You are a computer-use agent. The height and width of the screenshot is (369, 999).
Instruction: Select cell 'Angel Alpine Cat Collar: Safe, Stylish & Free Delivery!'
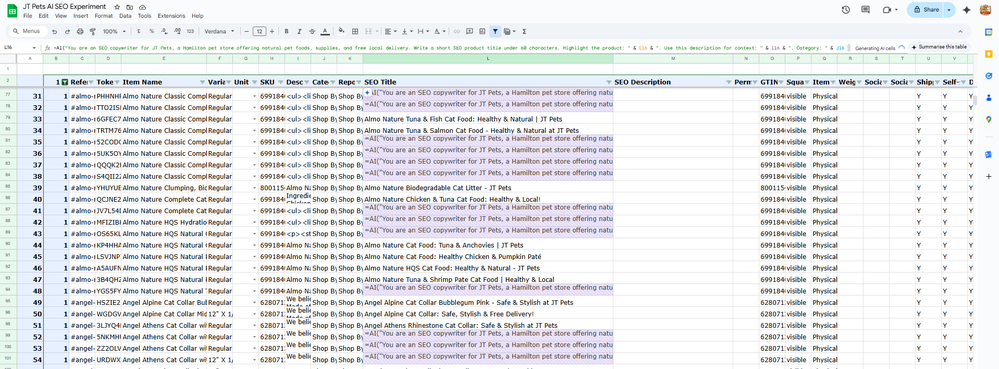488,314
